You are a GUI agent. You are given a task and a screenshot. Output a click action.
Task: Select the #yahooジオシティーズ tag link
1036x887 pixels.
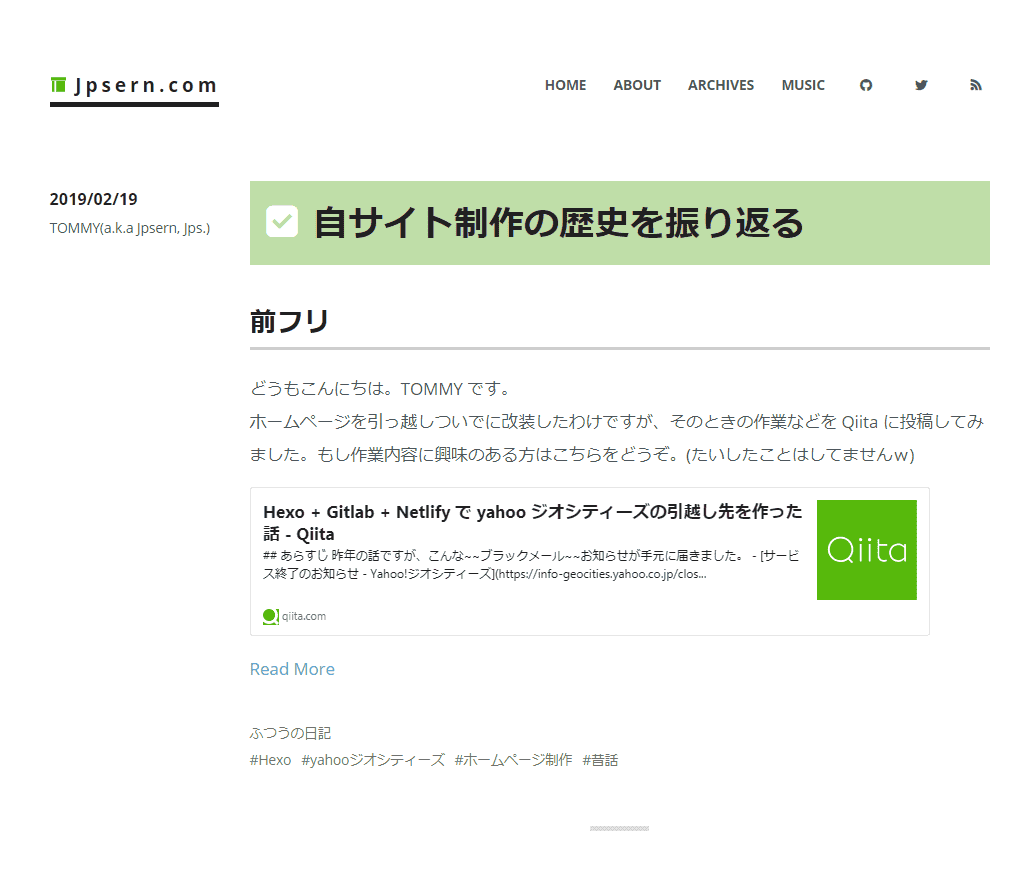click(x=373, y=760)
